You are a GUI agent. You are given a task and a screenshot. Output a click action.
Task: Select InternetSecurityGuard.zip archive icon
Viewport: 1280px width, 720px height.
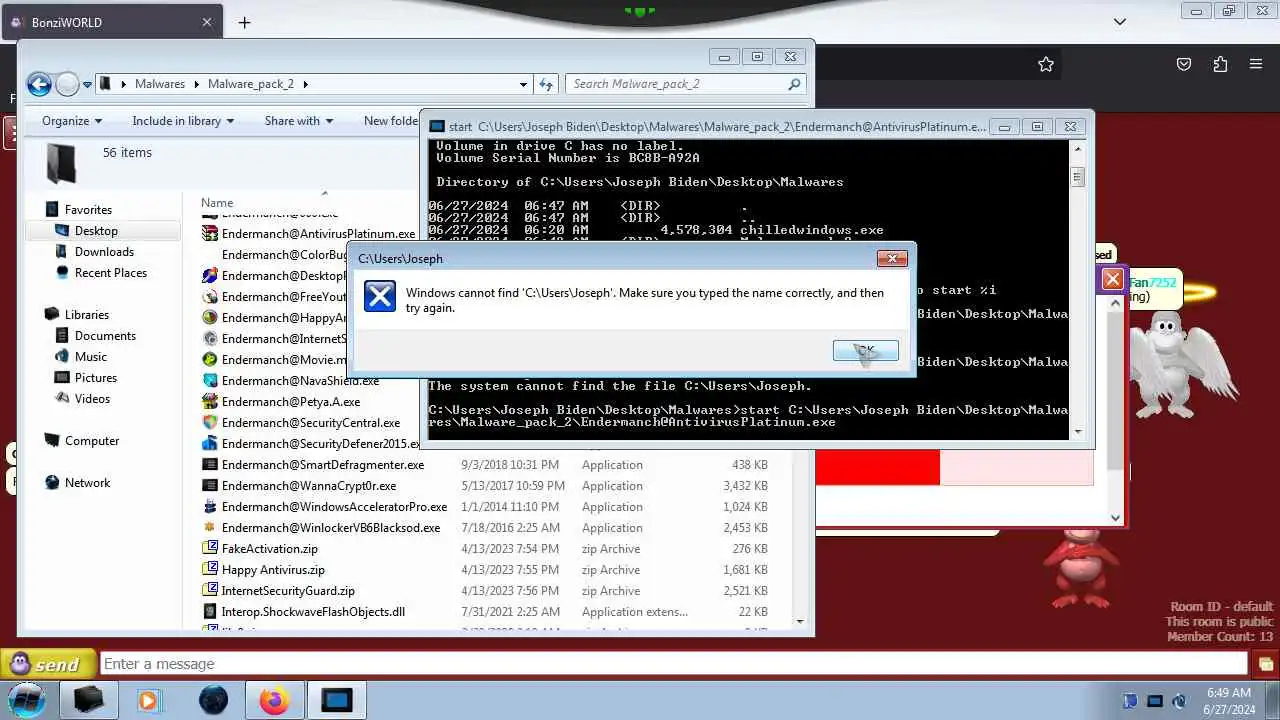tap(210, 590)
